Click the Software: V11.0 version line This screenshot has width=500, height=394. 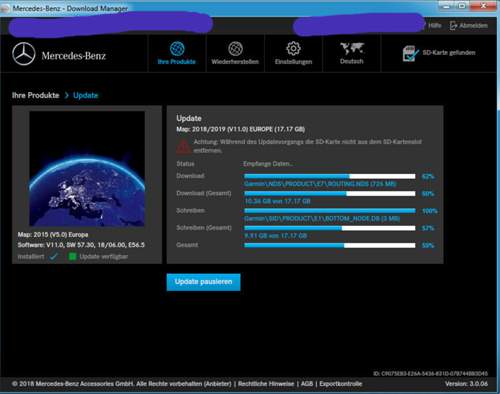pos(81,245)
